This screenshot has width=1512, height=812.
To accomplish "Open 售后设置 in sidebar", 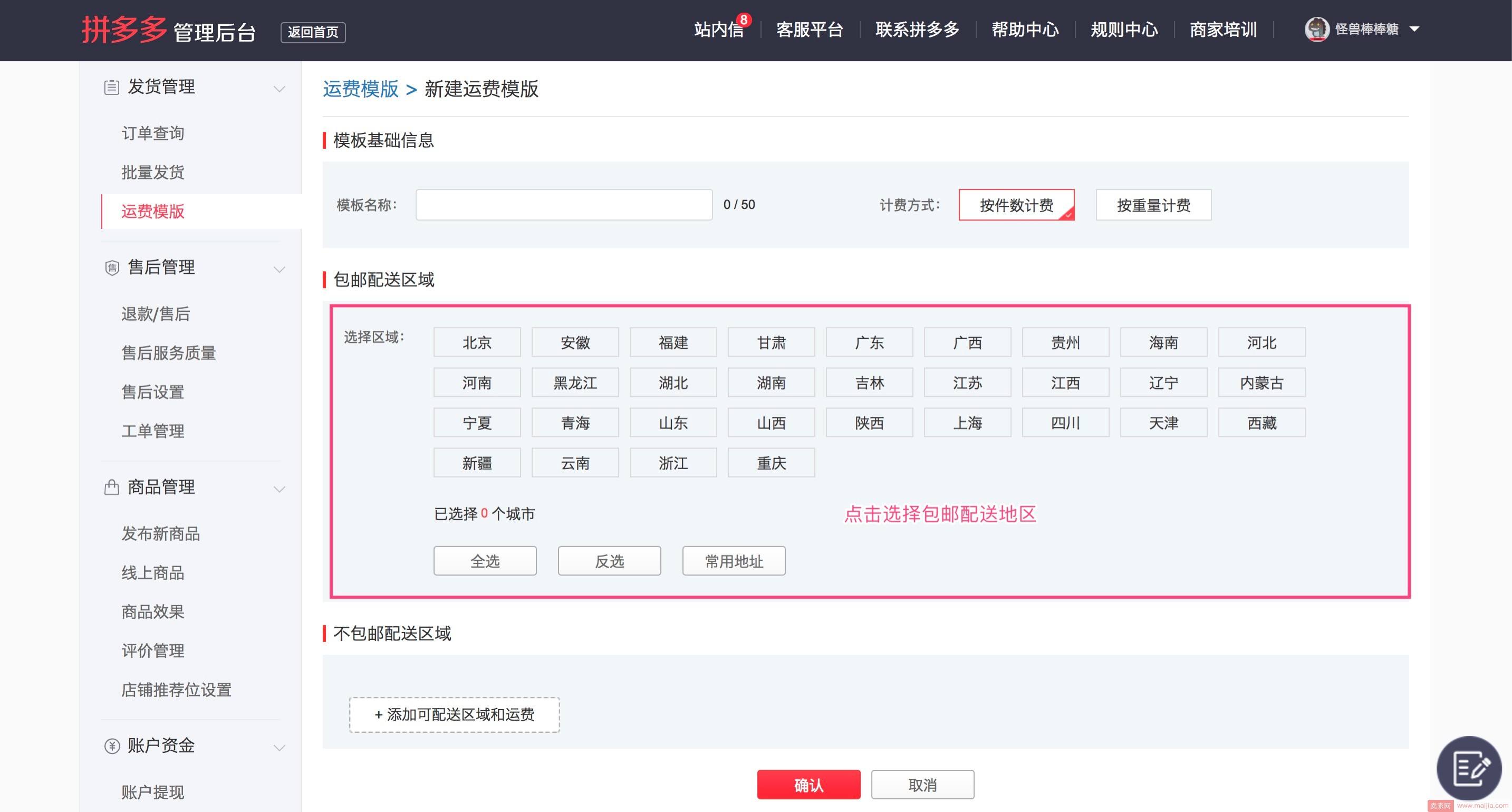I will click(152, 392).
